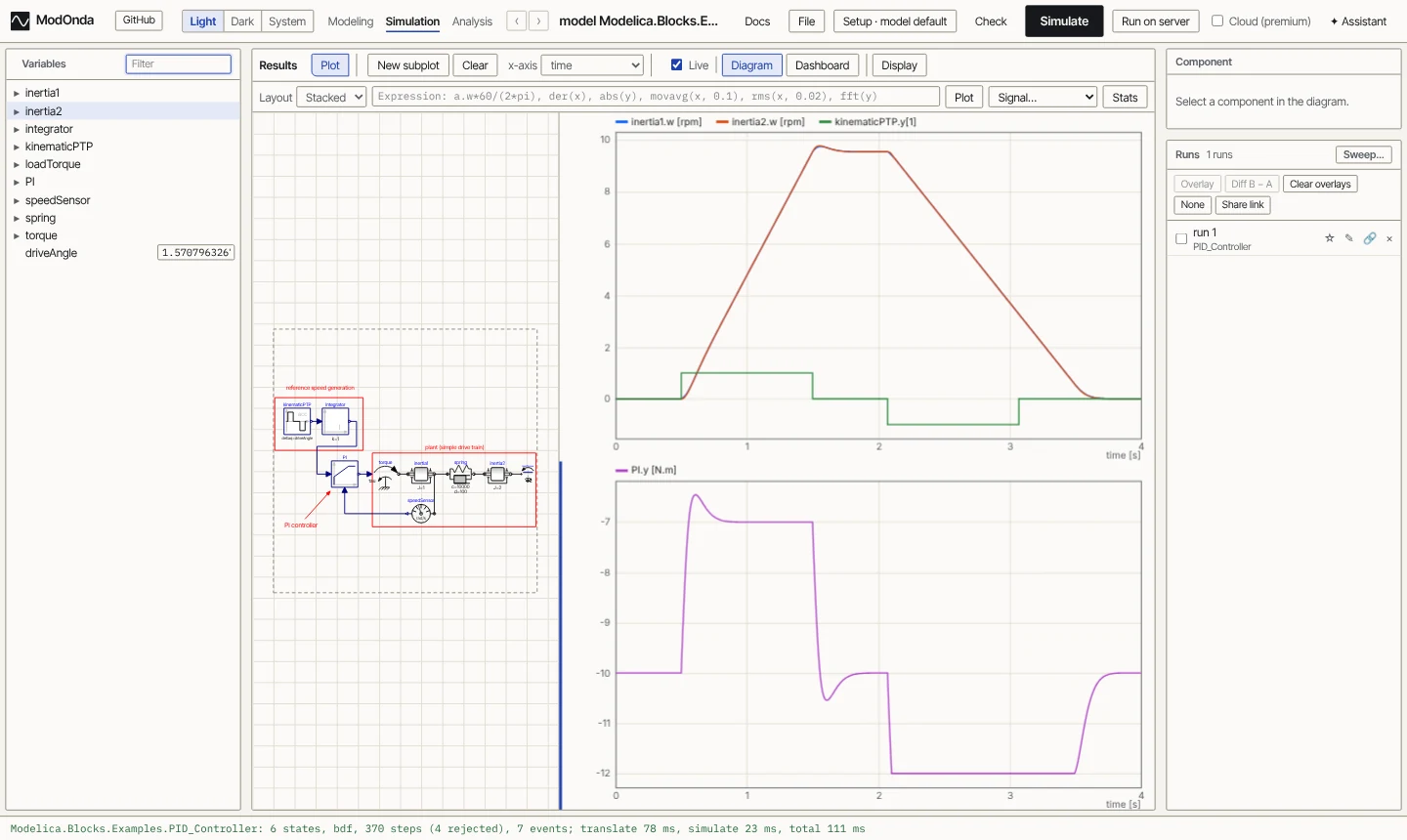Screen dimensions: 1407x840
Task: Switch to the Analysis tab
Action: point(473,21)
